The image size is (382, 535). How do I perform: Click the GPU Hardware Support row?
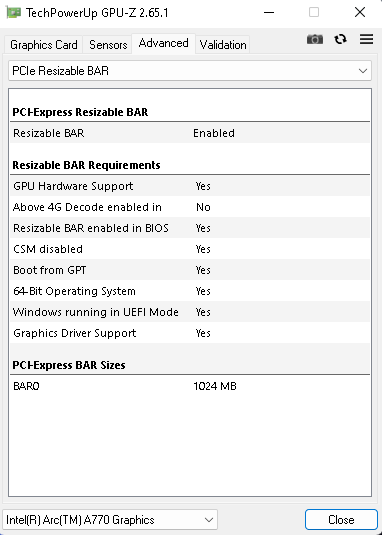click(190, 186)
